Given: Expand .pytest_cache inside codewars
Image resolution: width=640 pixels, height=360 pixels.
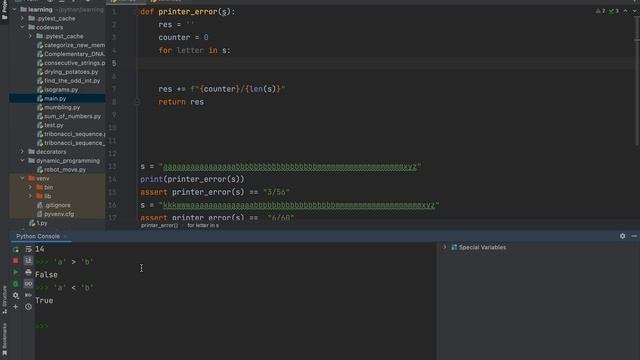Looking at the screenshot, I should [30, 36].
